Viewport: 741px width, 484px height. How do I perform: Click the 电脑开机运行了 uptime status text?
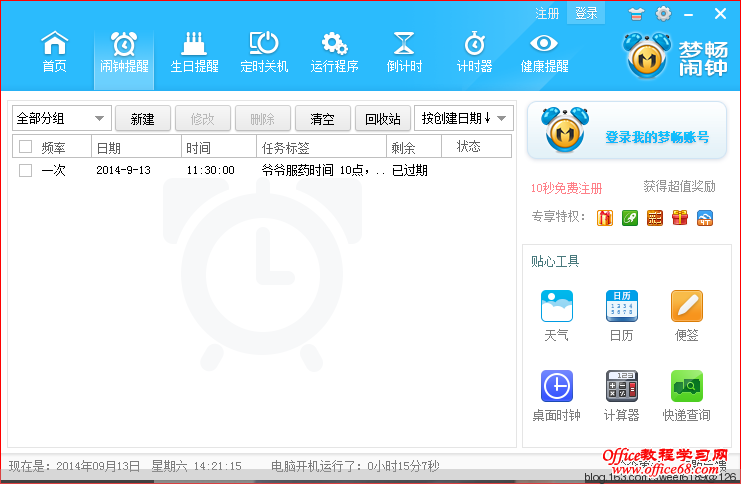tap(355, 466)
